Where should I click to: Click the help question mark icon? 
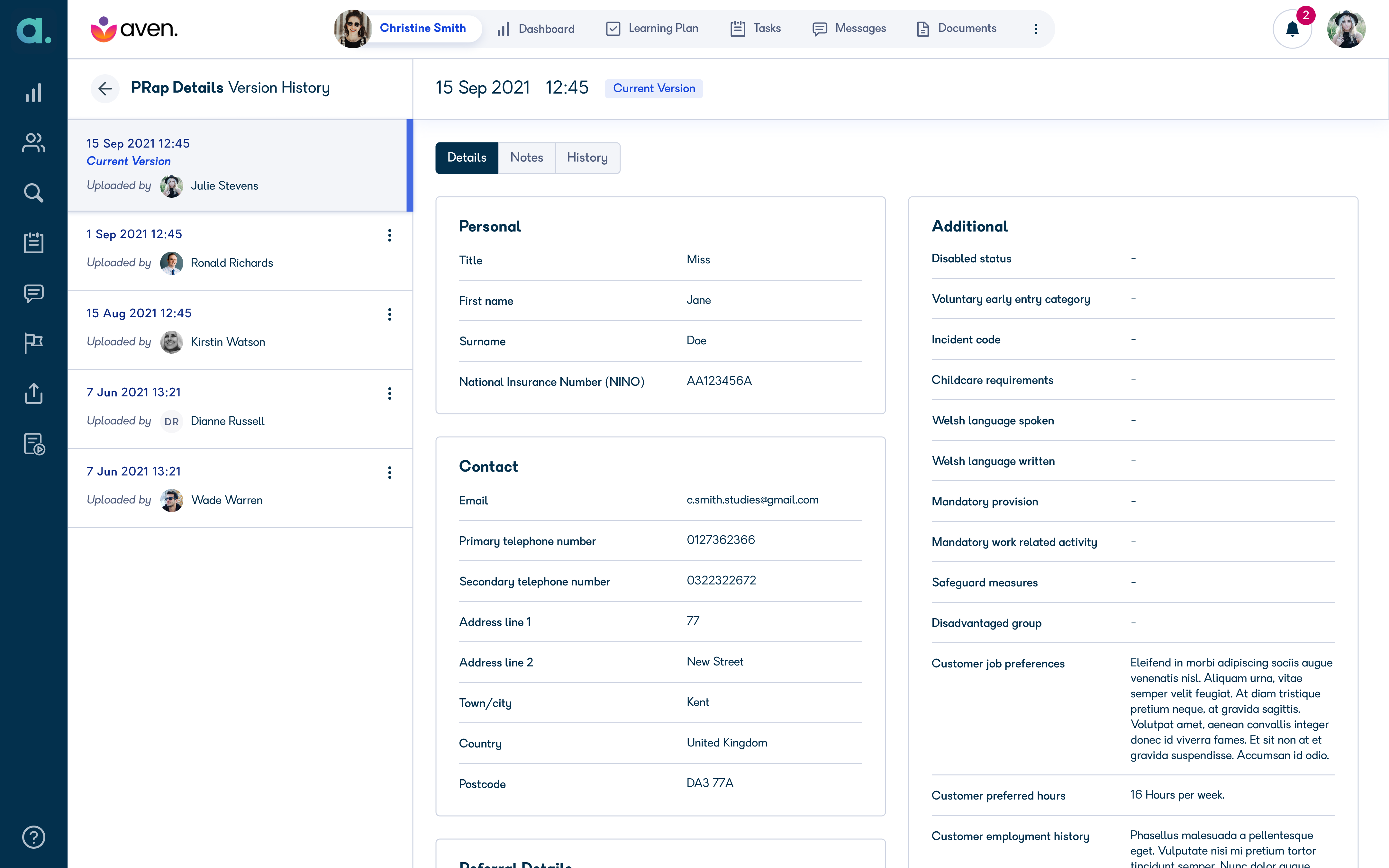pos(33,837)
